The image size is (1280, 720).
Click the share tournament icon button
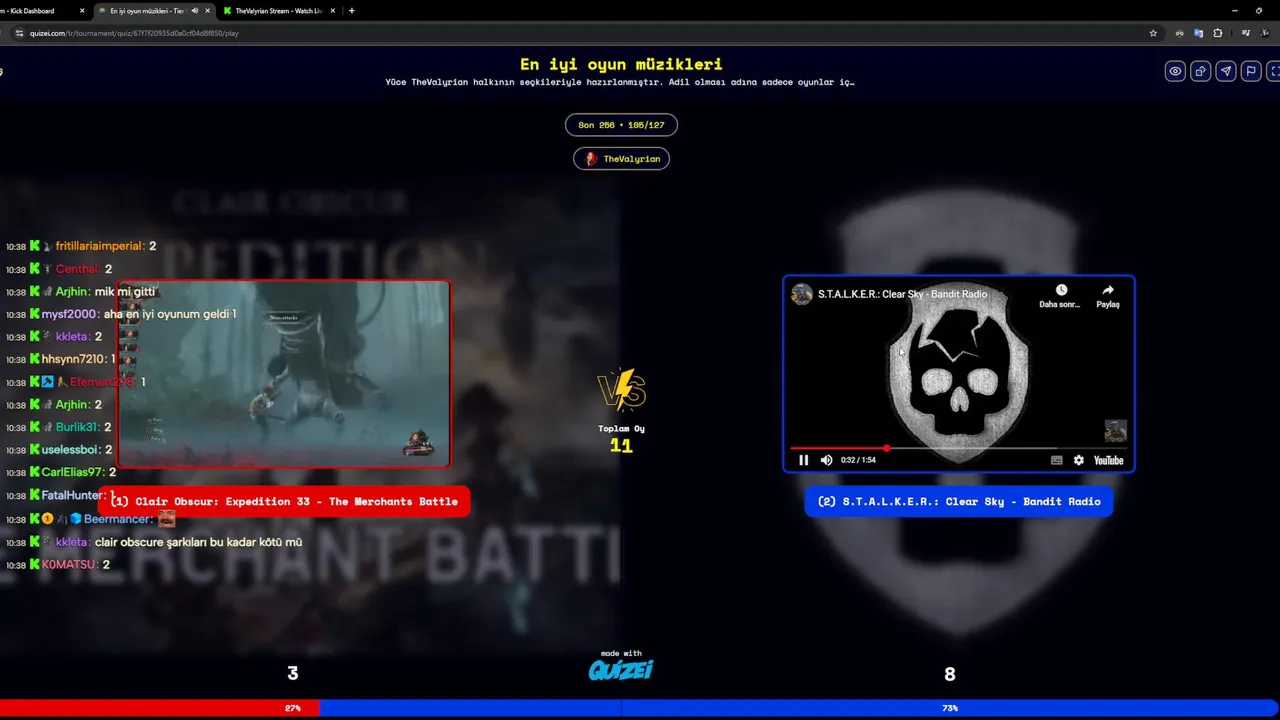pyautogui.click(x=1200, y=71)
